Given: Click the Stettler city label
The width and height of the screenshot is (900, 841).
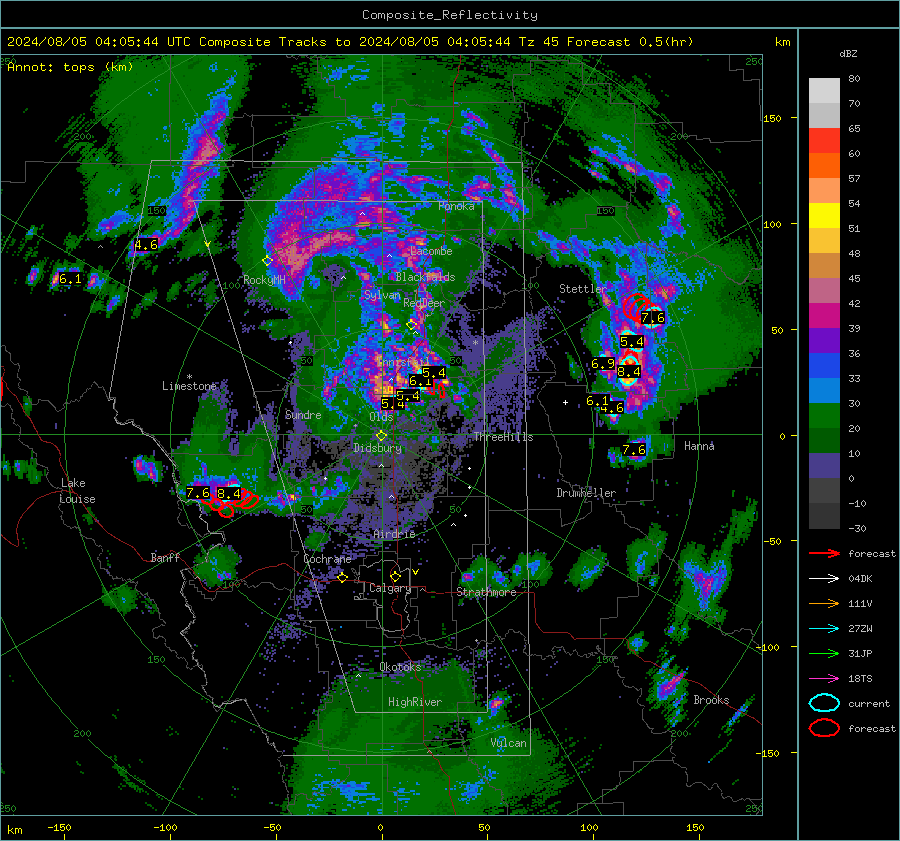Looking at the screenshot, I should click(x=583, y=289).
